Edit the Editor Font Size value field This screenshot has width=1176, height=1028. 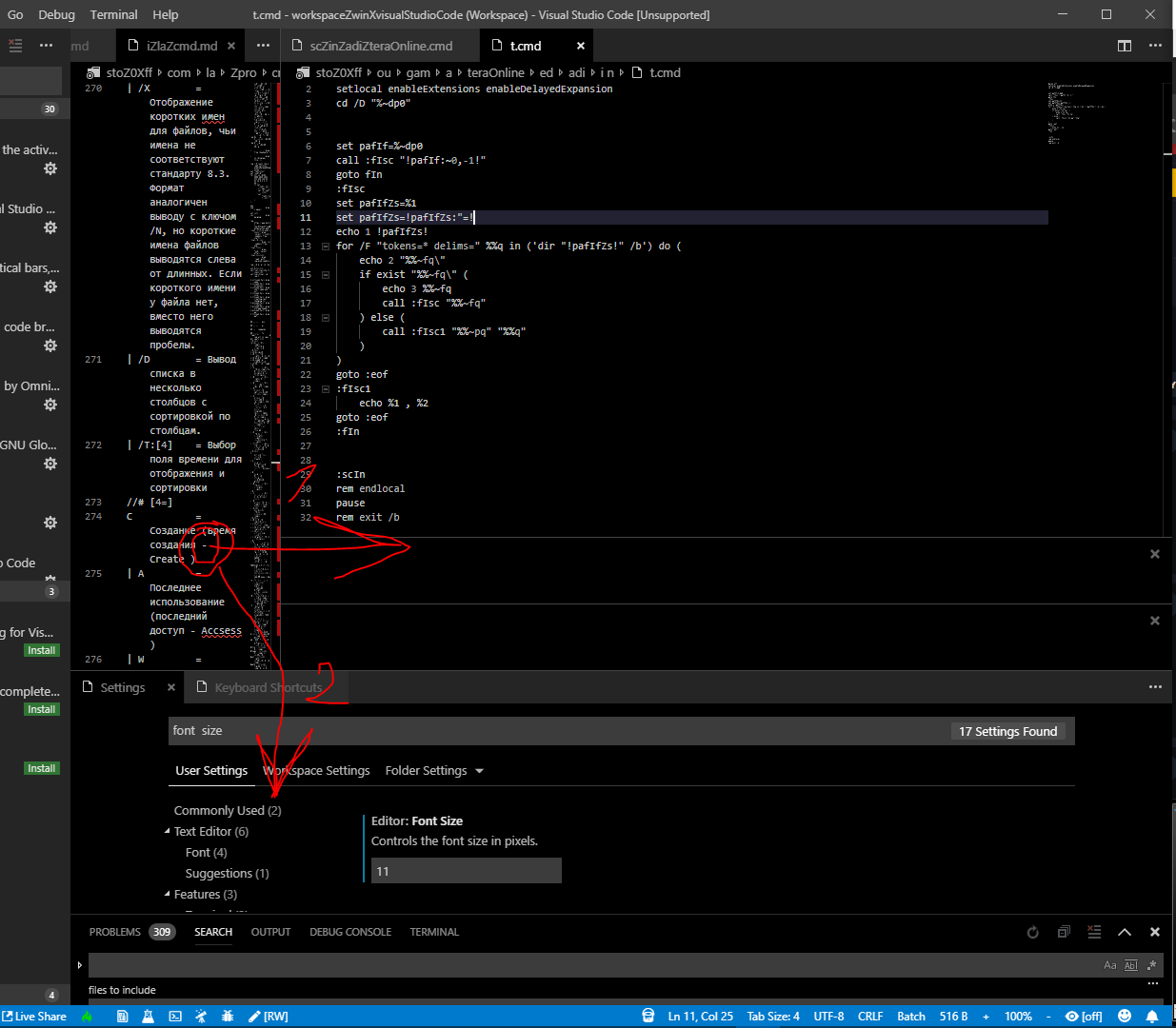(466, 870)
